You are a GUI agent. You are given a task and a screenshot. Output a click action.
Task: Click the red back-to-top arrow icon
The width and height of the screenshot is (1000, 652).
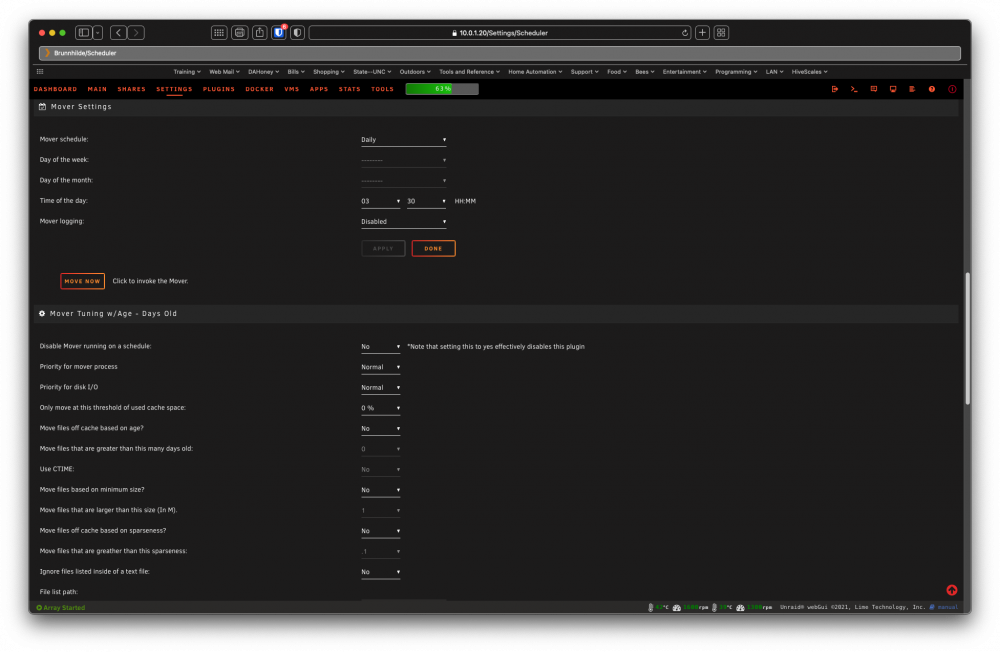(x=952, y=590)
